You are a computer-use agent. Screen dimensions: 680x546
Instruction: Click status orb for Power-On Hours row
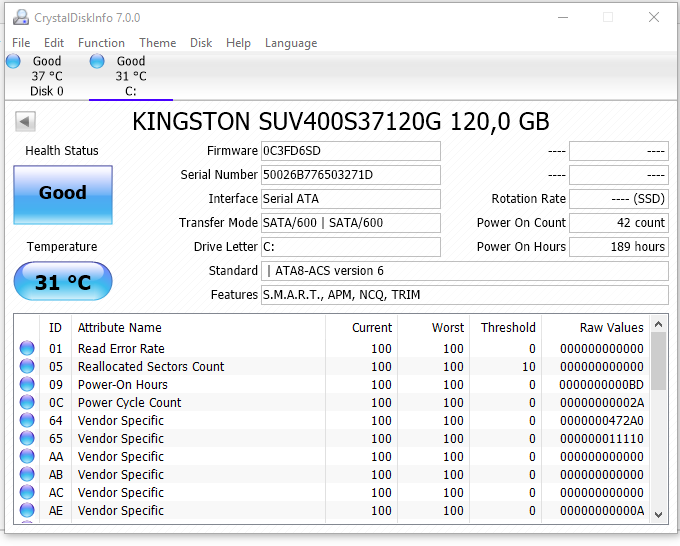27,384
